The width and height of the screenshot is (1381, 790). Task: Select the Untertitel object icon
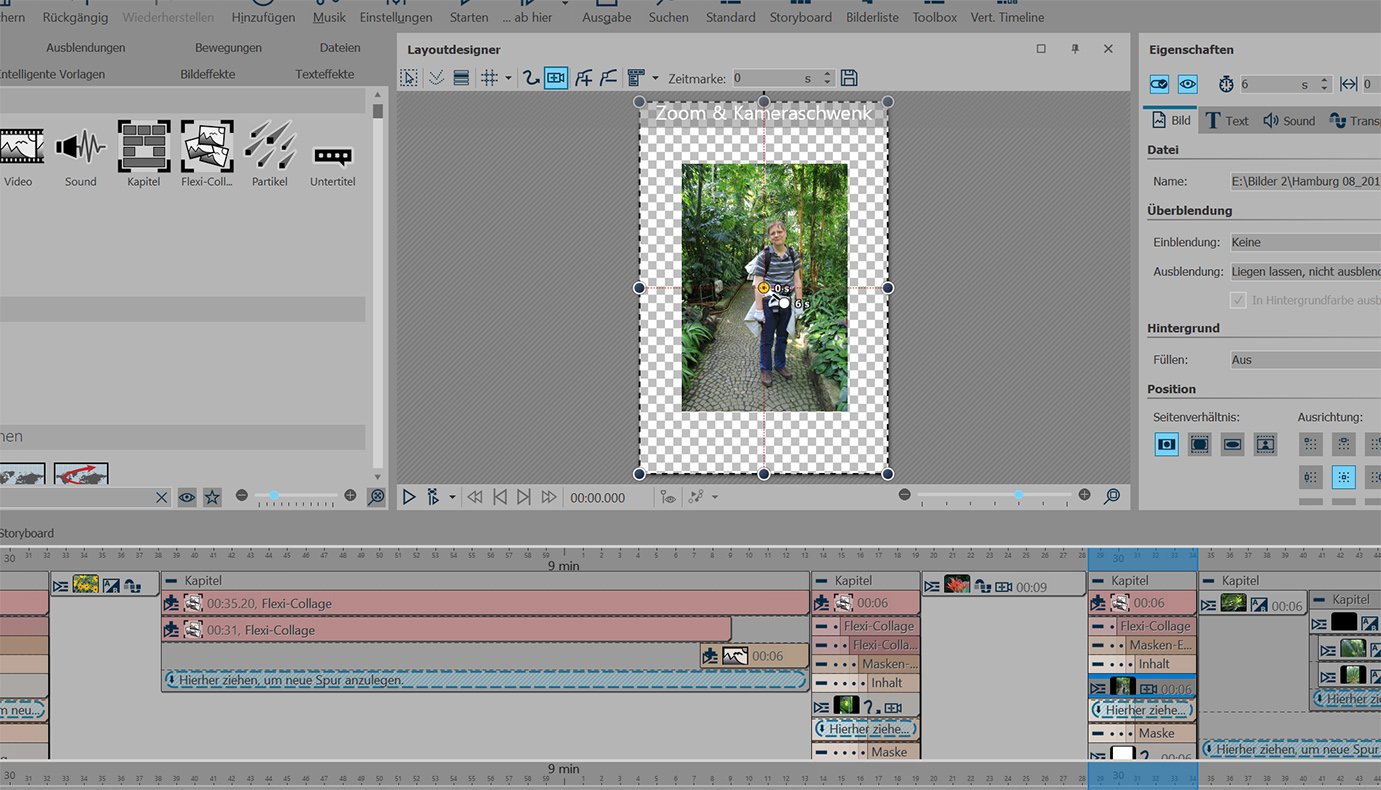click(x=333, y=156)
